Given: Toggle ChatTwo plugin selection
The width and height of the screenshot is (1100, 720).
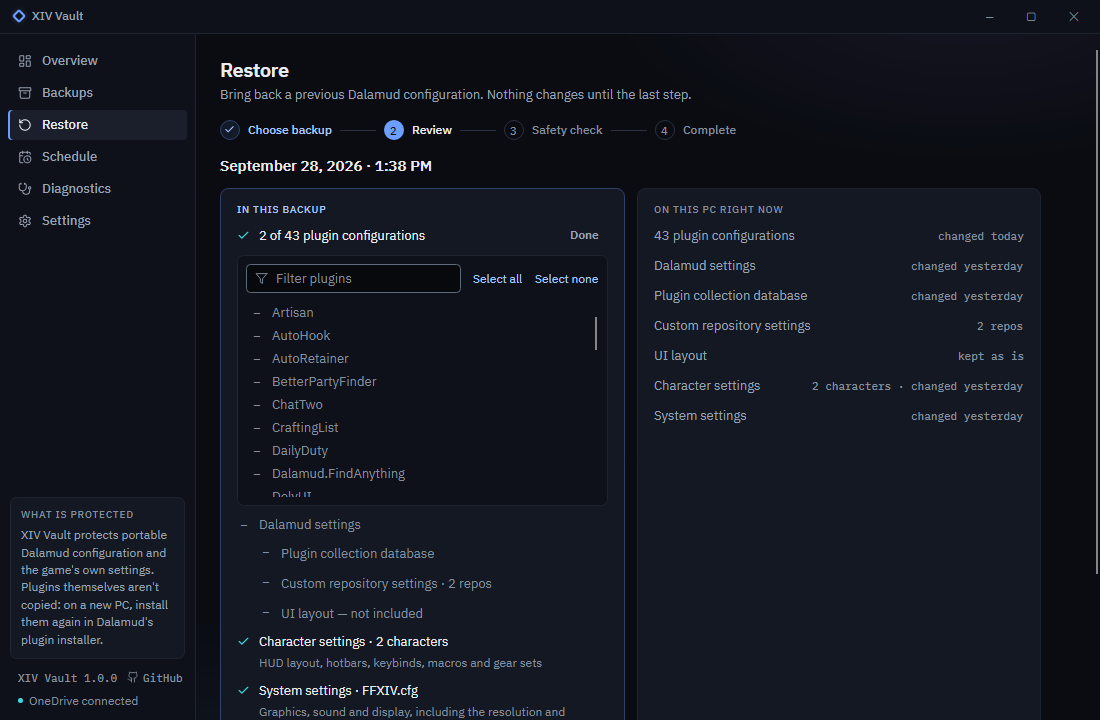Looking at the screenshot, I should click(x=257, y=405).
